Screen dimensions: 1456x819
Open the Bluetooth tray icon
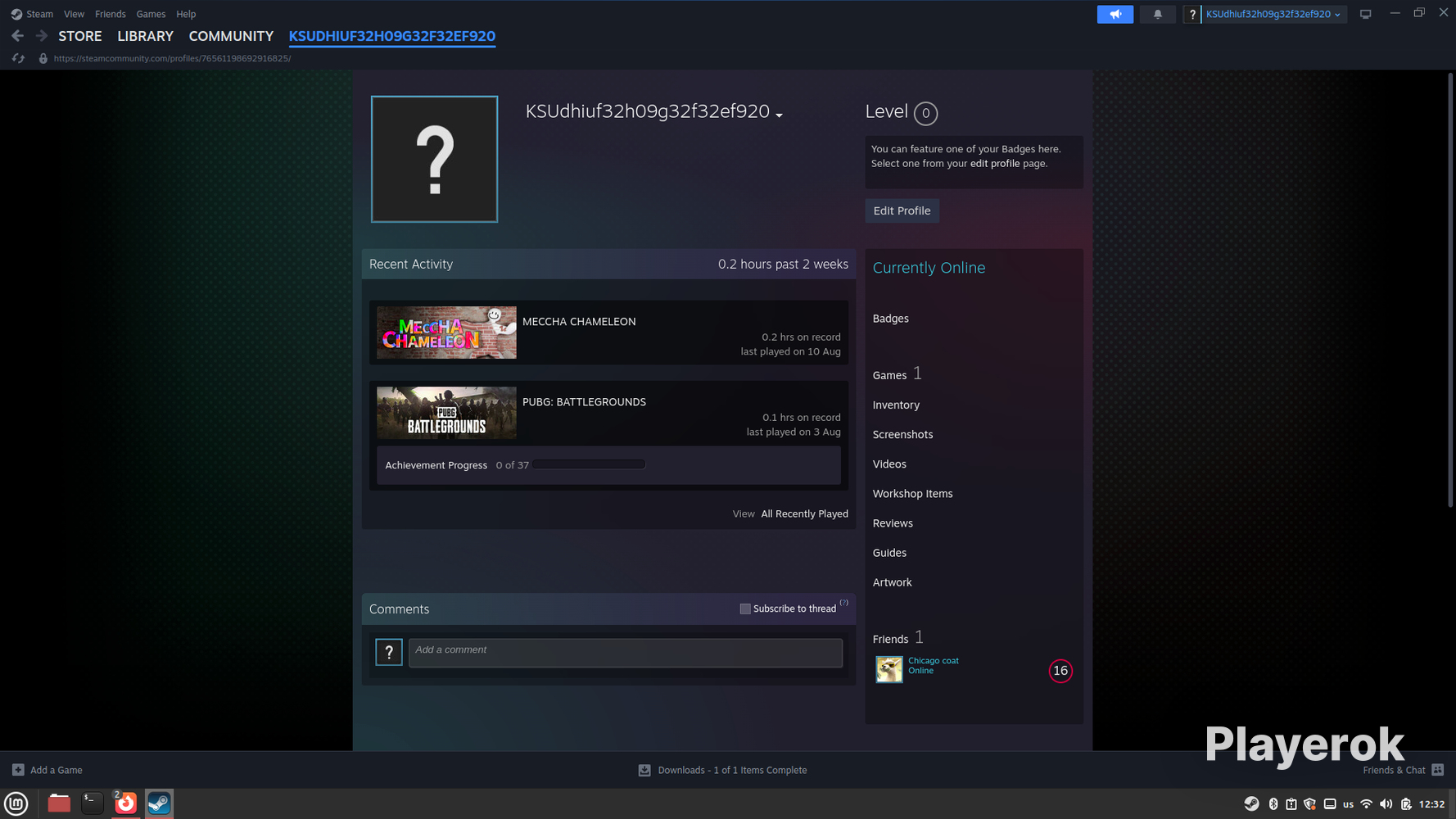1273,804
